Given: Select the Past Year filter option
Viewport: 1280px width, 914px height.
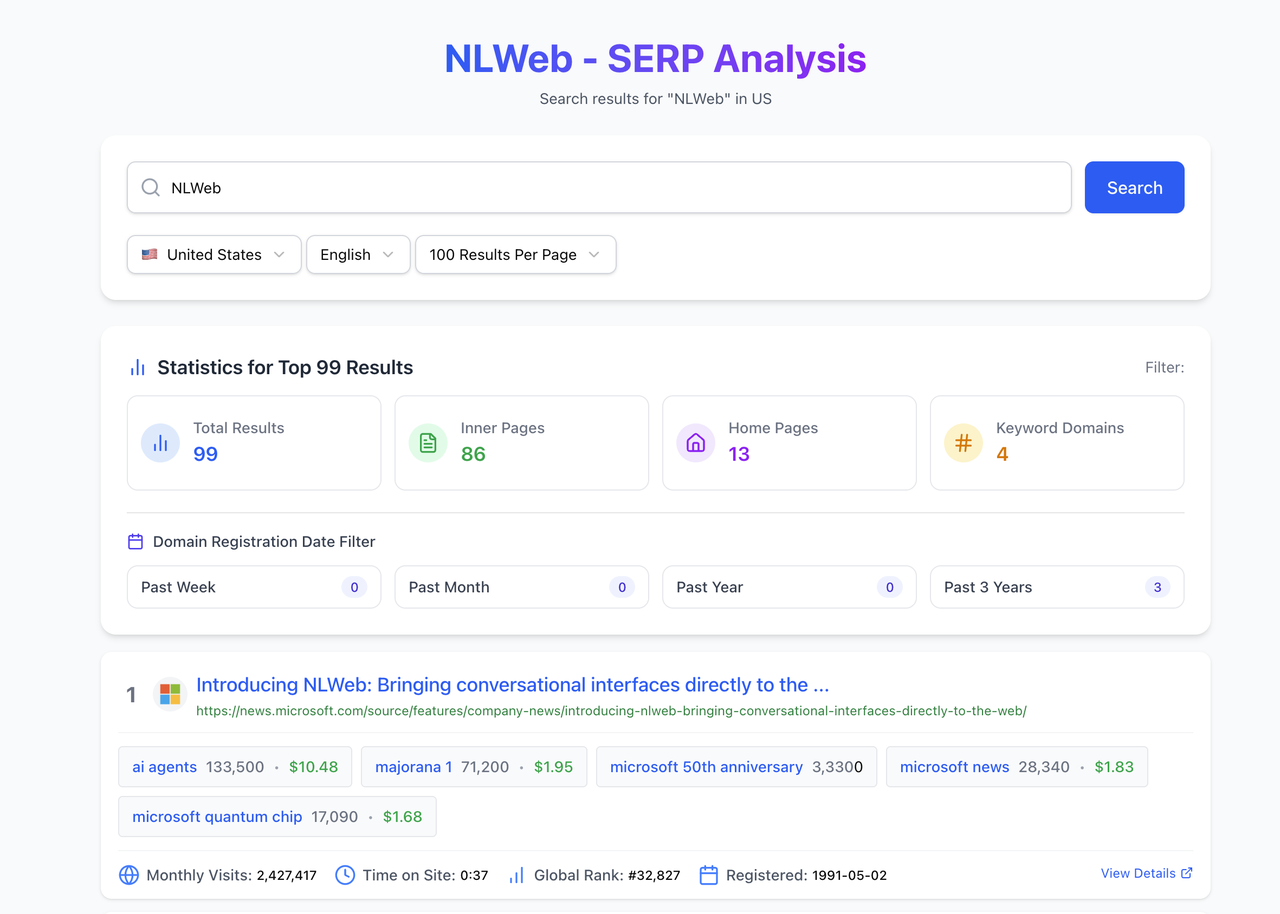Looking at the screenshot, I should tap(789, 587).
